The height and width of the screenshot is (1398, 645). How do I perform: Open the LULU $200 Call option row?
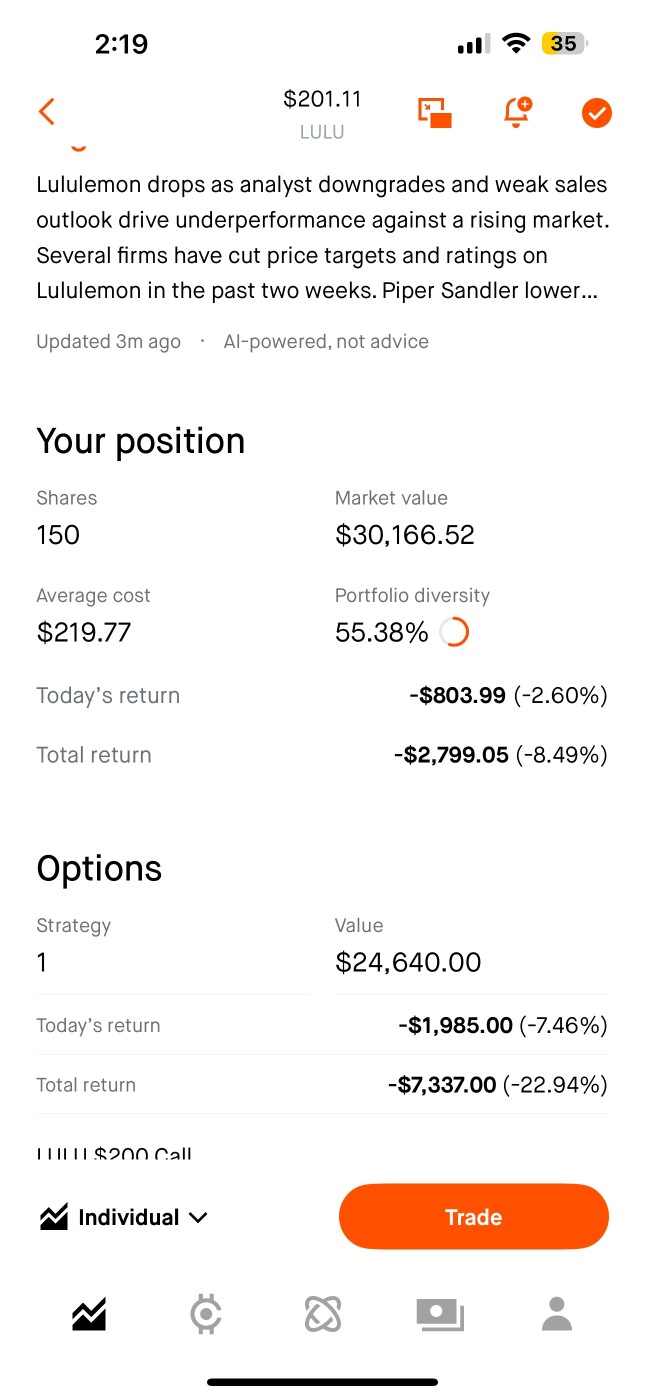(114, 1154)
